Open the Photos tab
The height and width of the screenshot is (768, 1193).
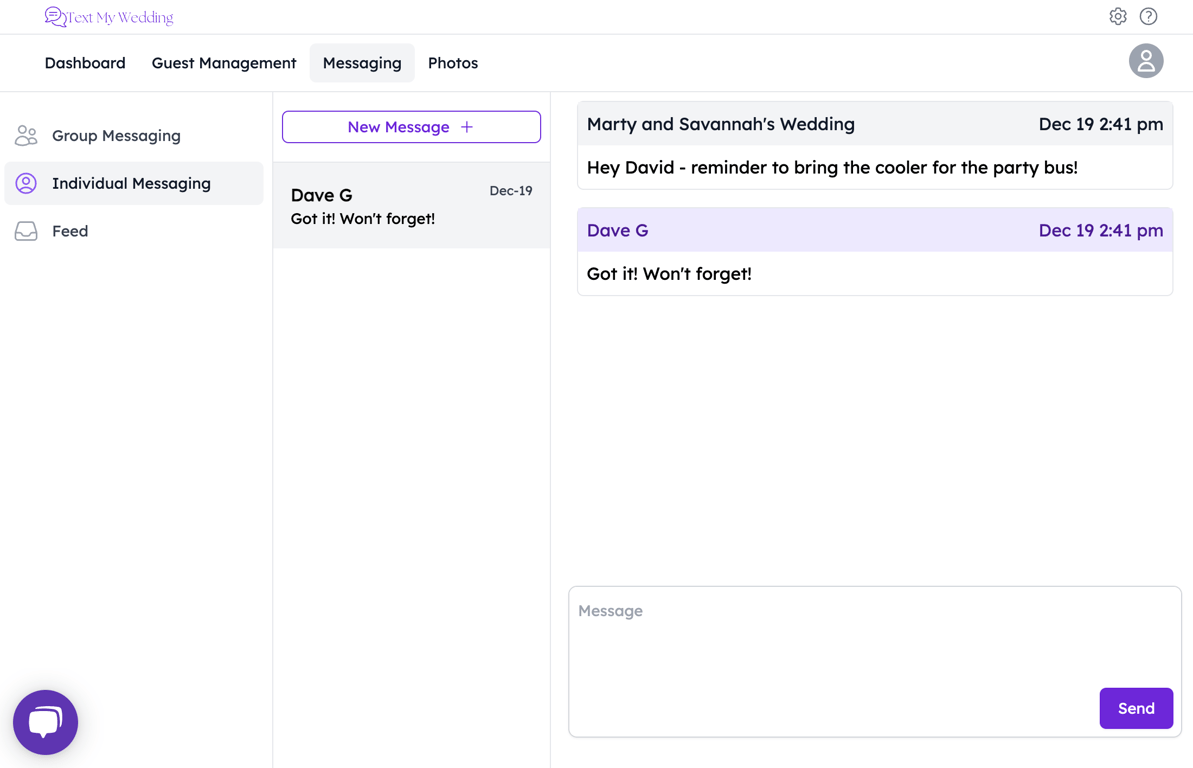coord(453,63)
